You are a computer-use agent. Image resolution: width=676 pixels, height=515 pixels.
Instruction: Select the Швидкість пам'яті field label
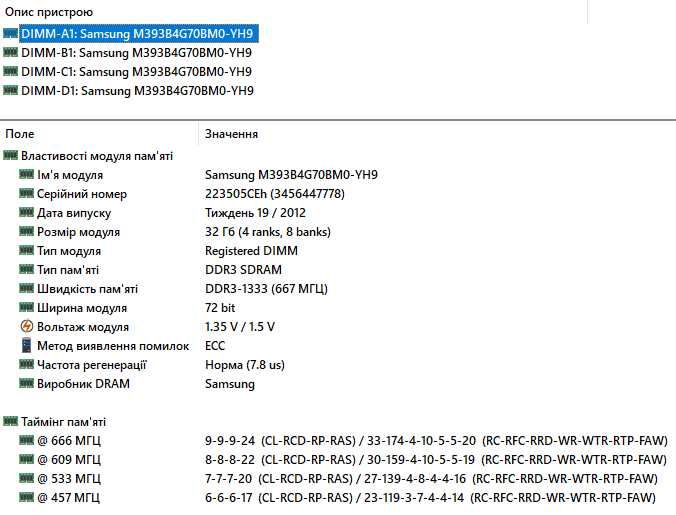click(88, 289)
